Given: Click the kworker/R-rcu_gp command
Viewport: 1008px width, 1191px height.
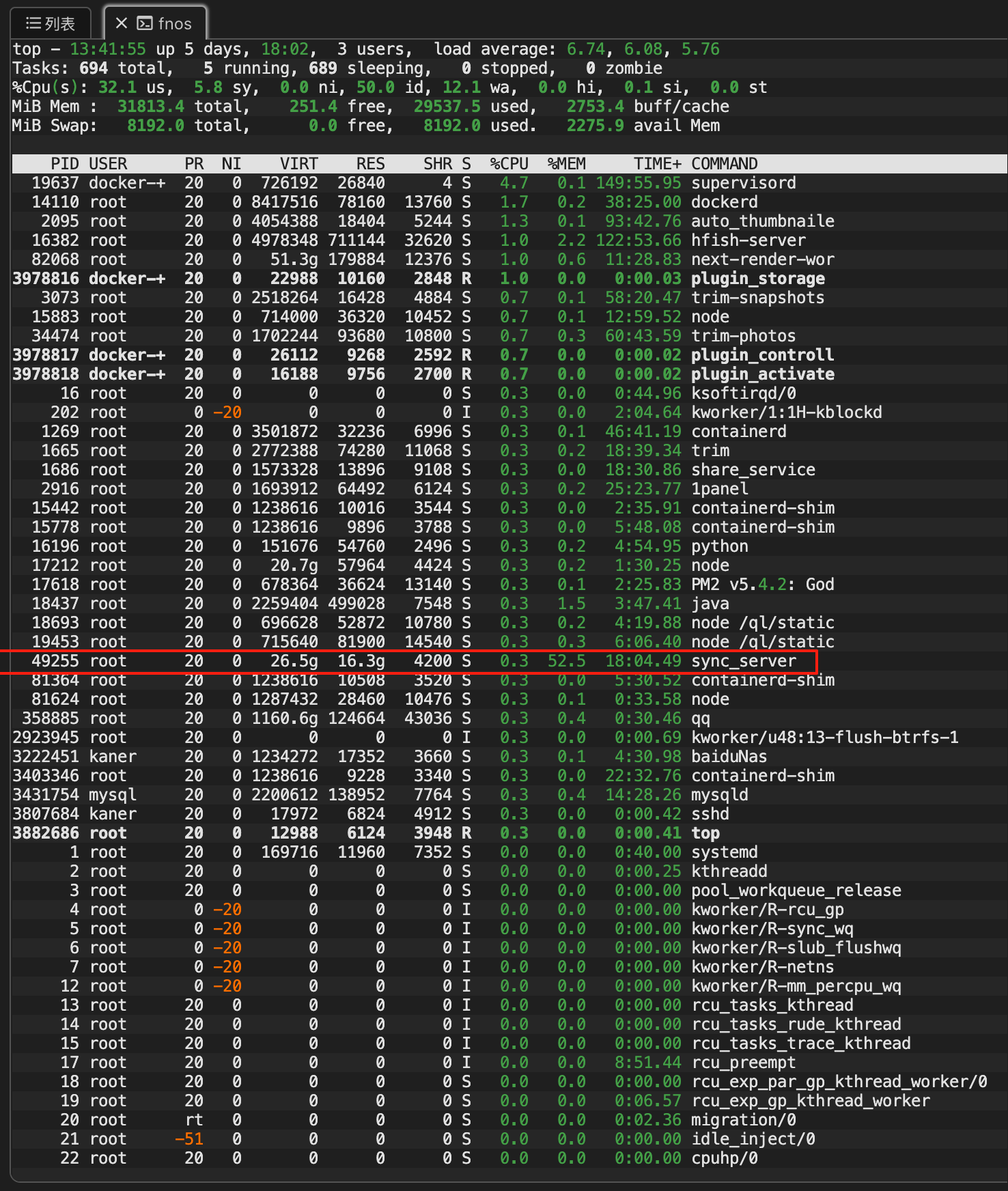Looking at the screenshot, I should [x=768, y=910].
